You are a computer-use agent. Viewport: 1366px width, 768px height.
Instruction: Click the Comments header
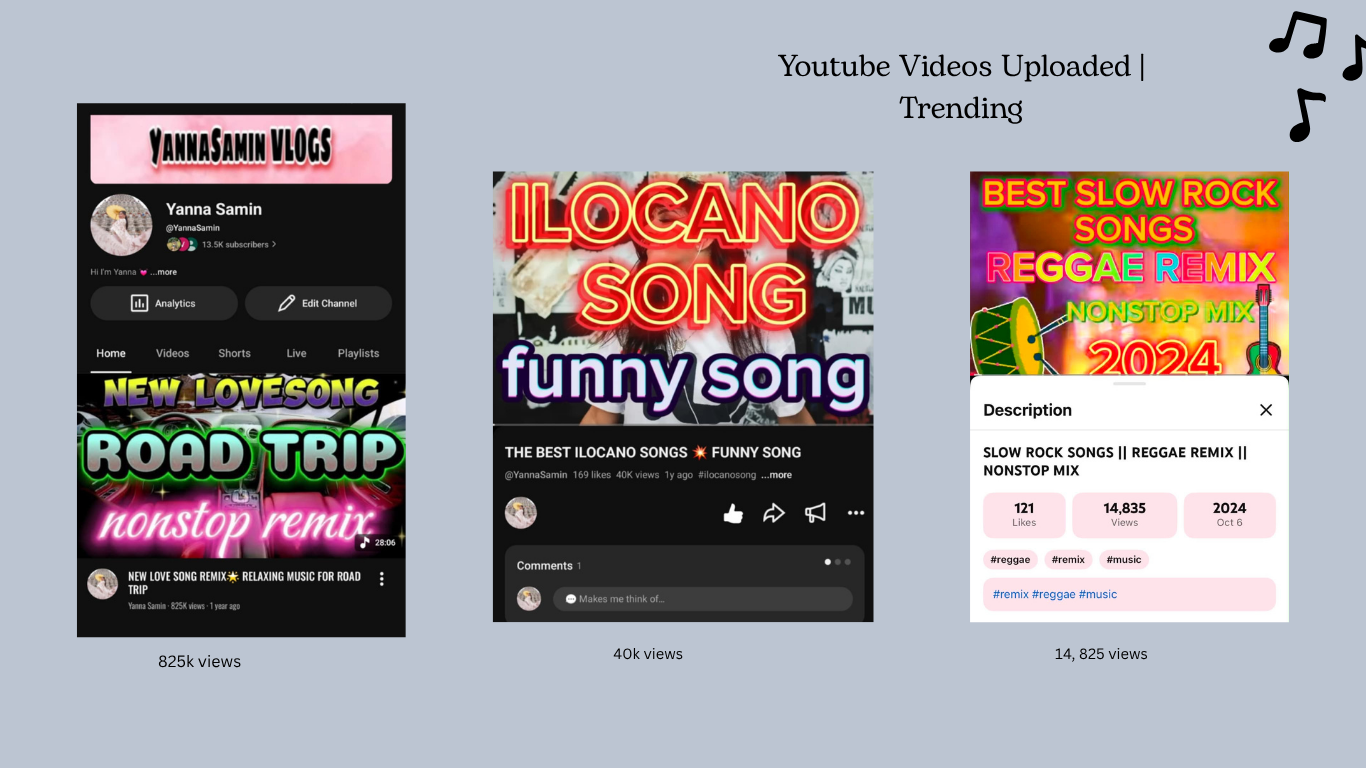tap(545, 566)
